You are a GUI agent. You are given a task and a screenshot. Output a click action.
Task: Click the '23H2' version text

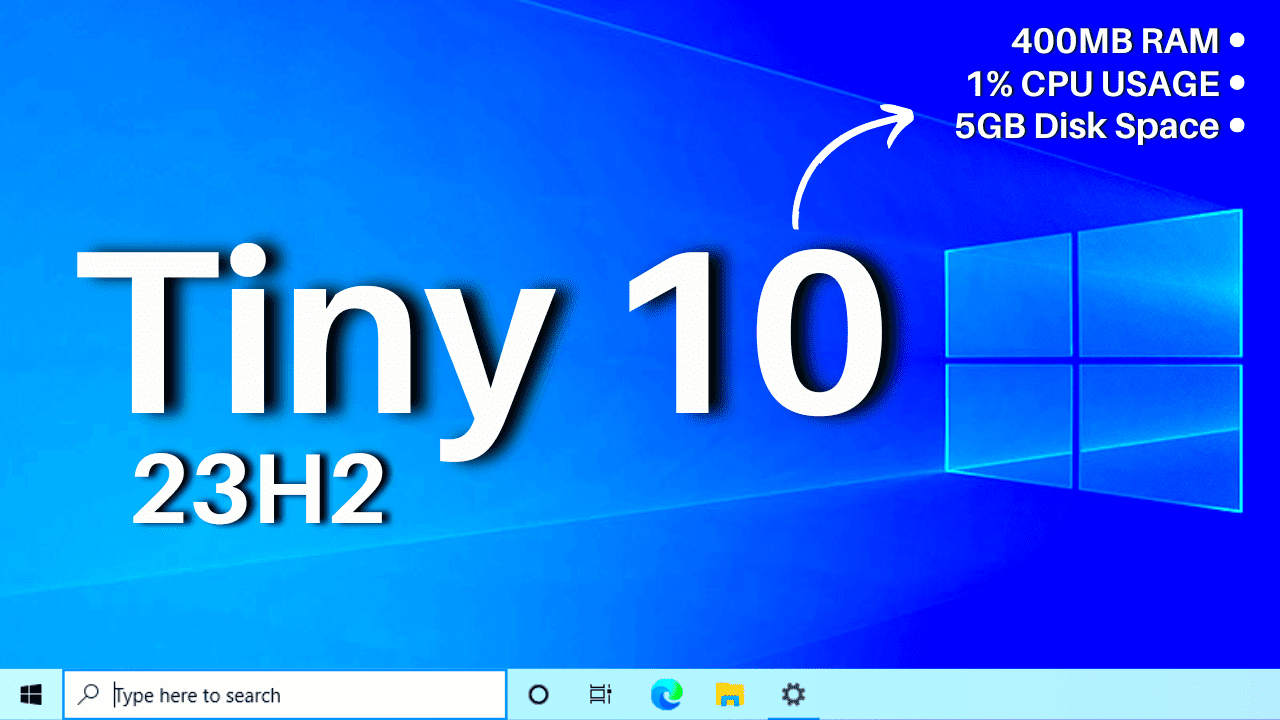259,491
